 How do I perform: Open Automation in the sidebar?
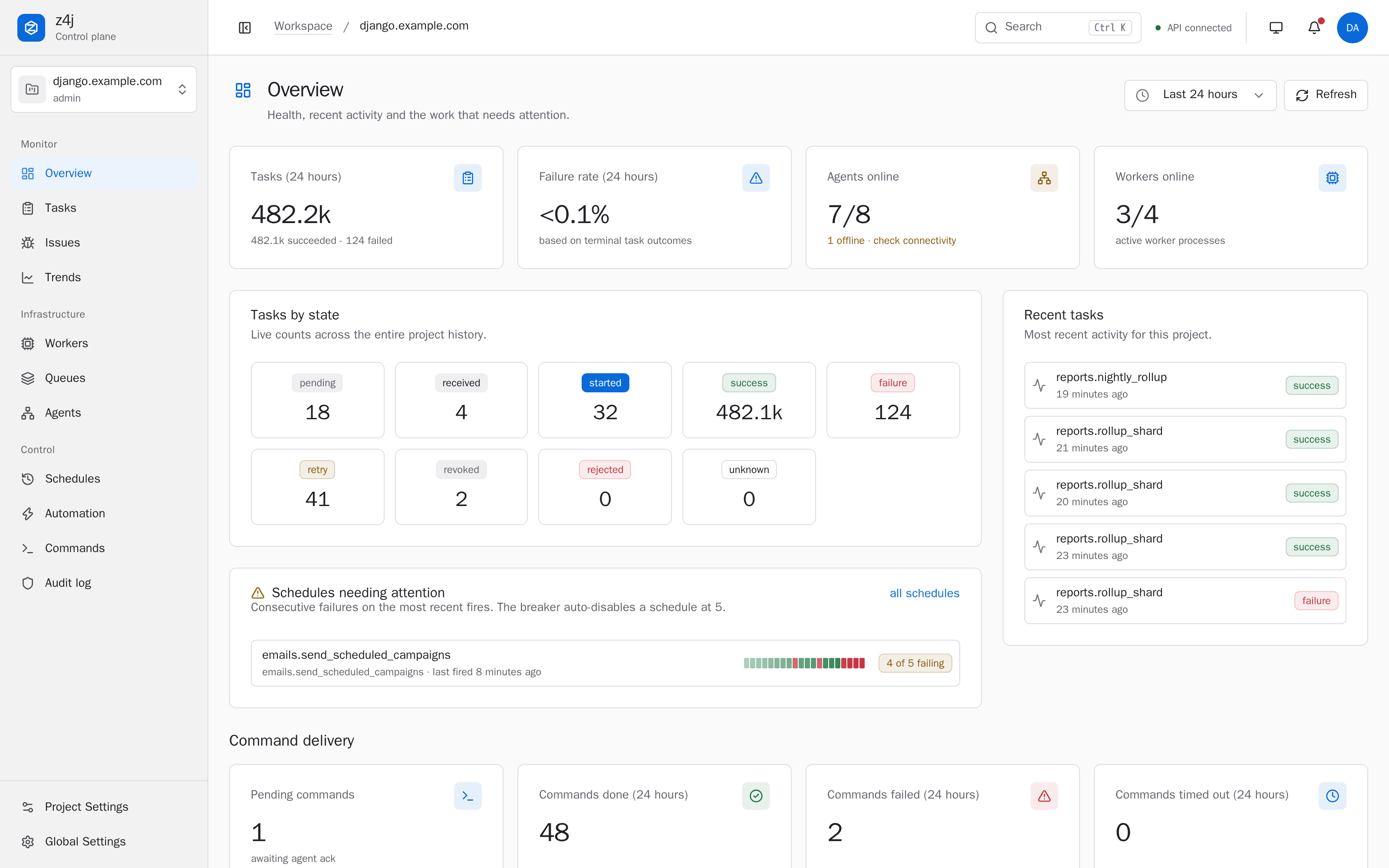pos(104,513)
